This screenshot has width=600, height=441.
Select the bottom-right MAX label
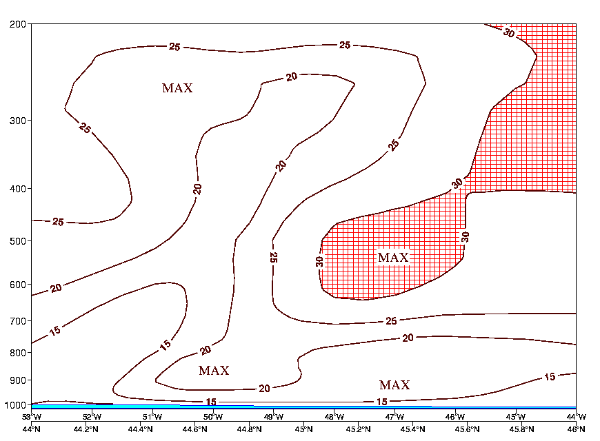click(394, 385)
